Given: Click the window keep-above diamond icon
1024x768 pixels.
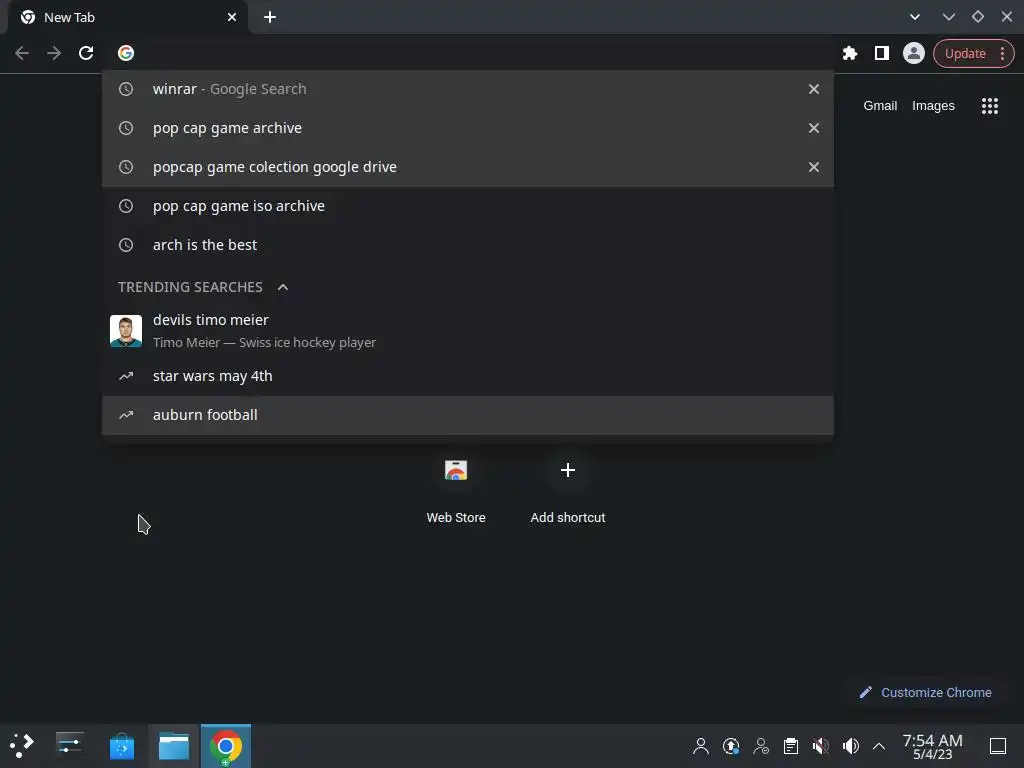Looking at the screenshot, I should [x=978, y=17].
